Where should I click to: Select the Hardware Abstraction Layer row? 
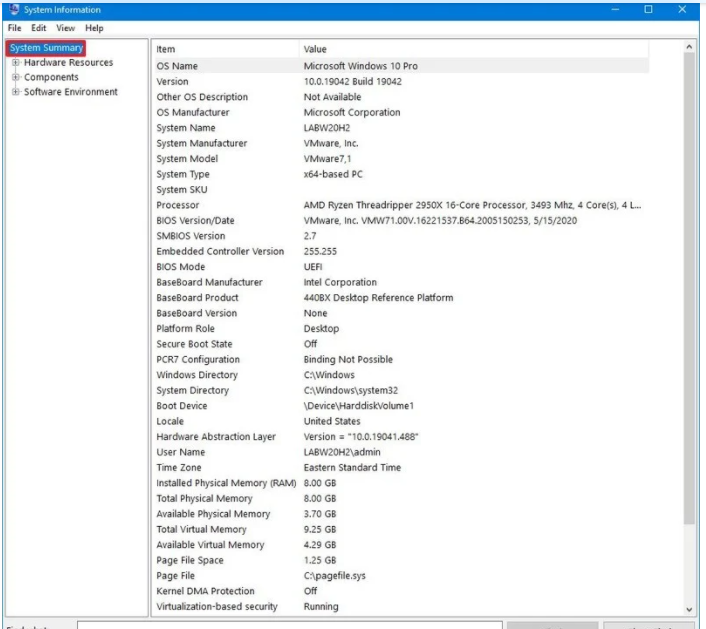pos(401,437)
